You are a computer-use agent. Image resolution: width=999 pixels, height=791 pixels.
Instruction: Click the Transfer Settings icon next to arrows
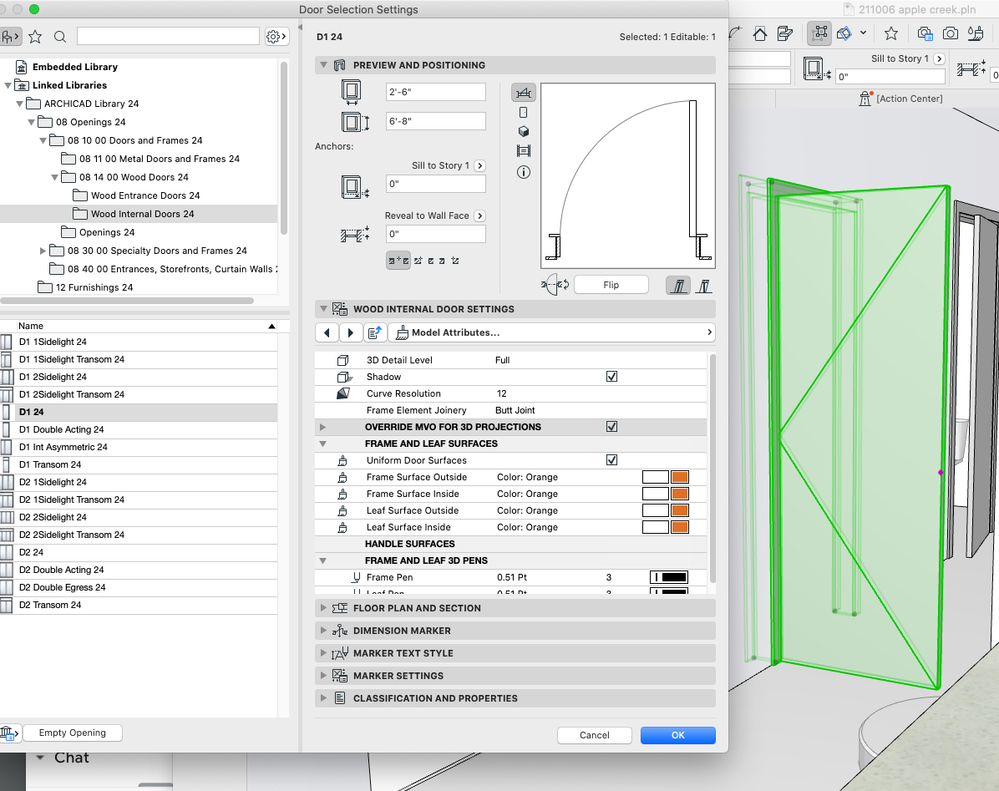click(375, 332)
